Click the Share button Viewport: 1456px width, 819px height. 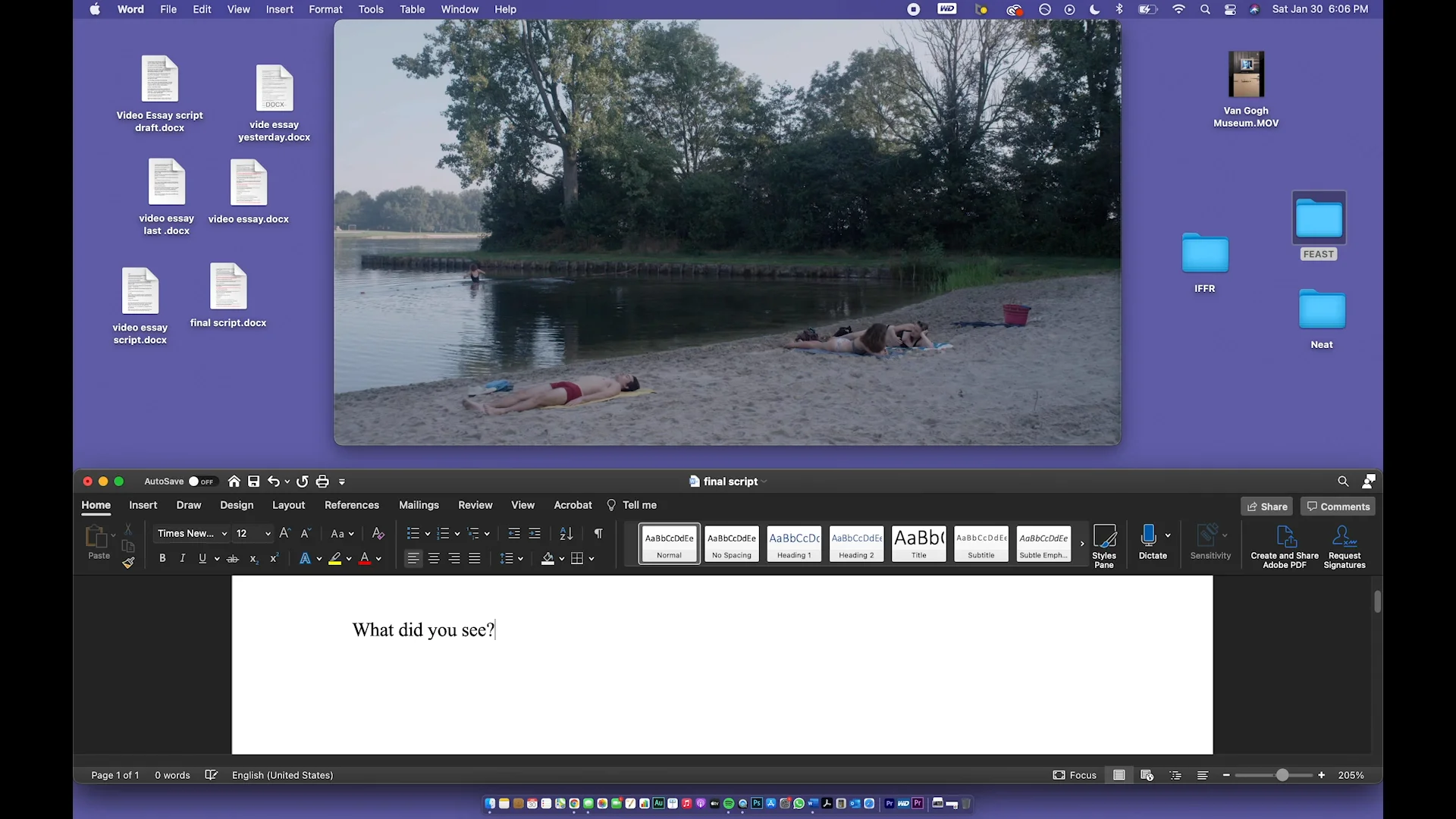coord(1266,507)
